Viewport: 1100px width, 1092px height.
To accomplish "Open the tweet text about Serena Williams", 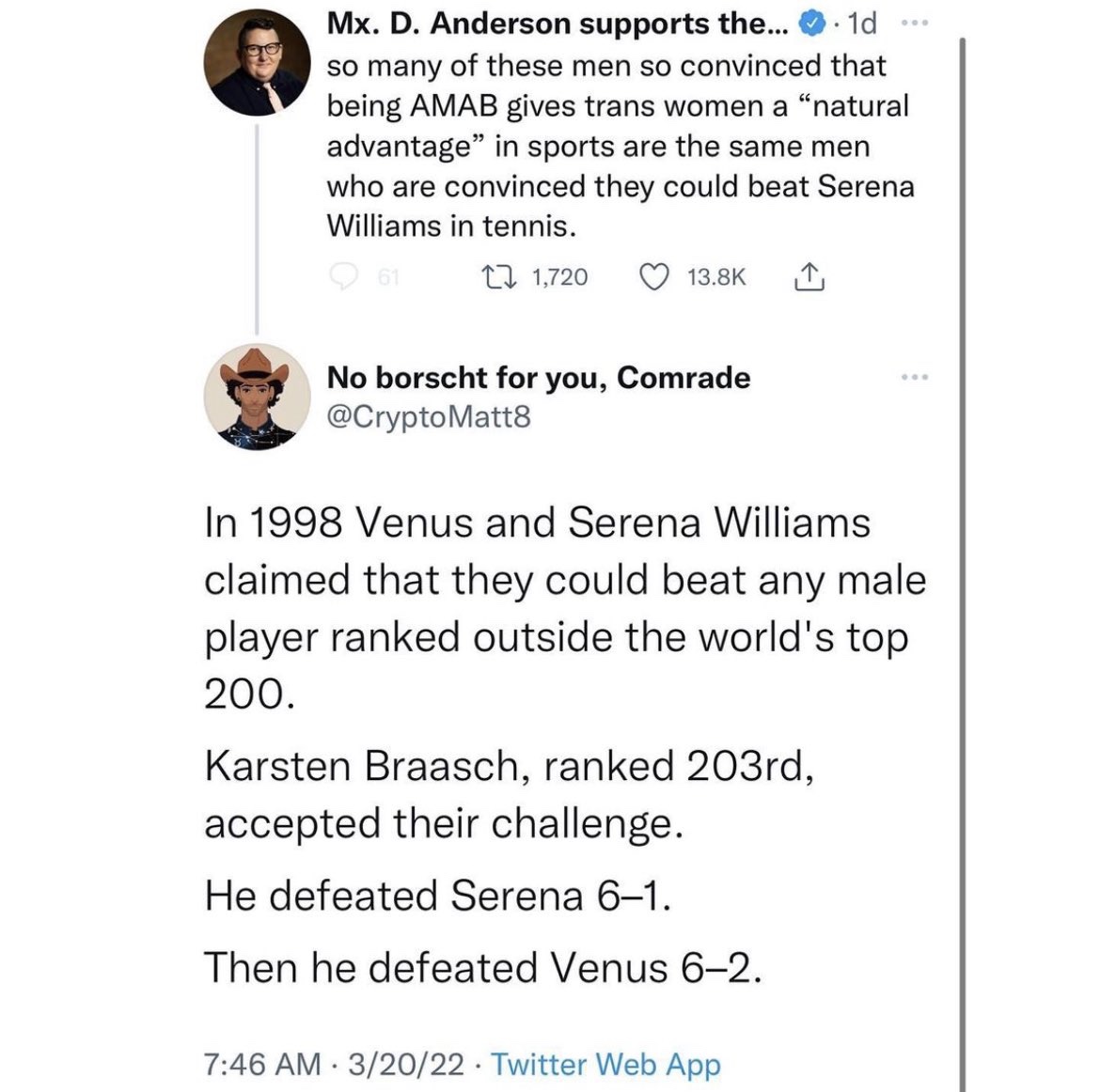I will (x=620, y=146).
